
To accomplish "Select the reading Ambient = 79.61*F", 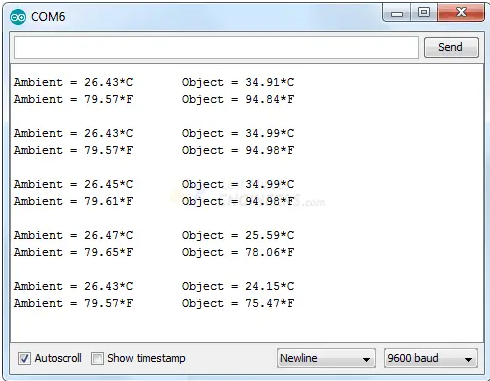I will point(73,201).
